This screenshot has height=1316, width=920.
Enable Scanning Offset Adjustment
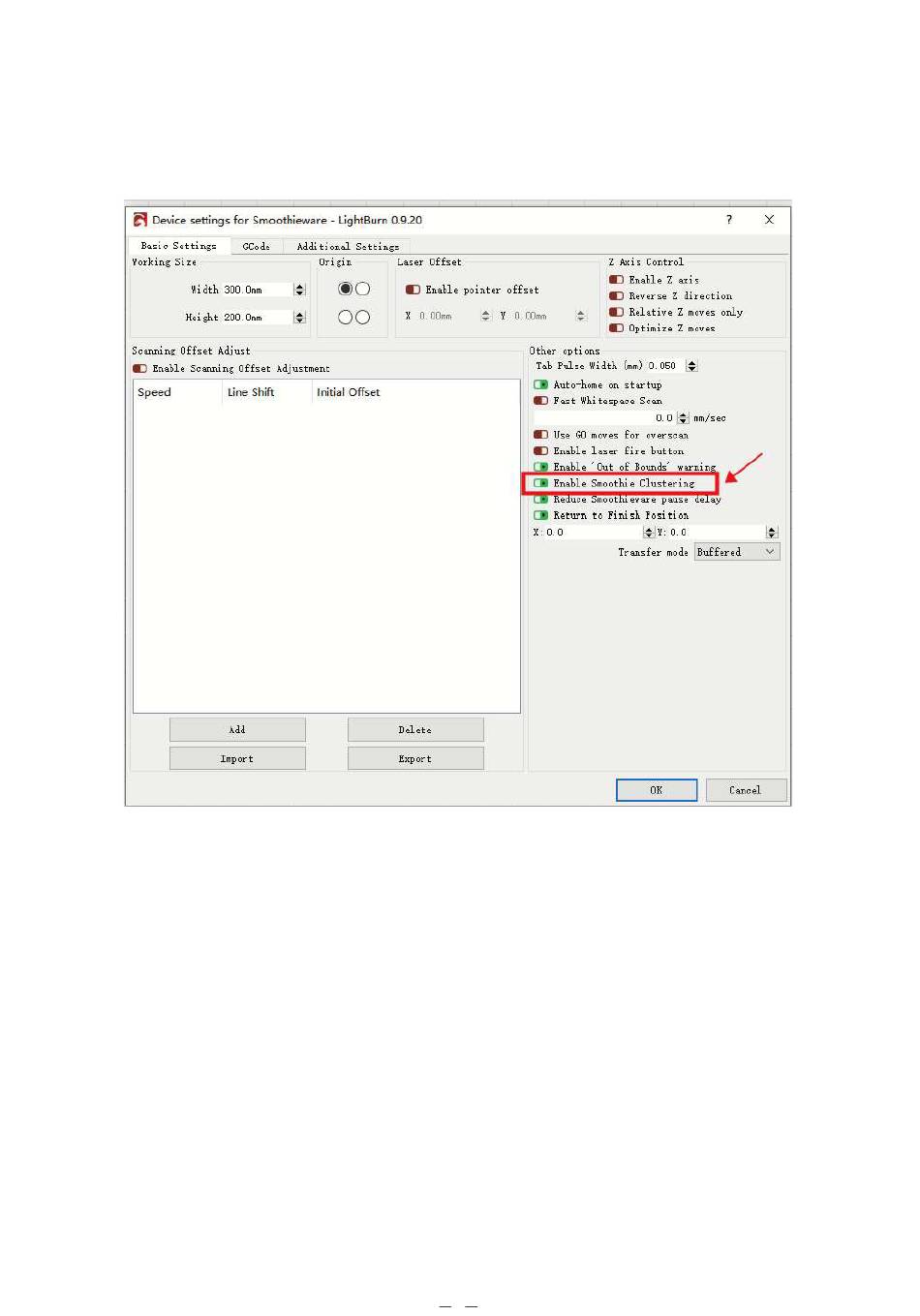click(x=139, y=369)
